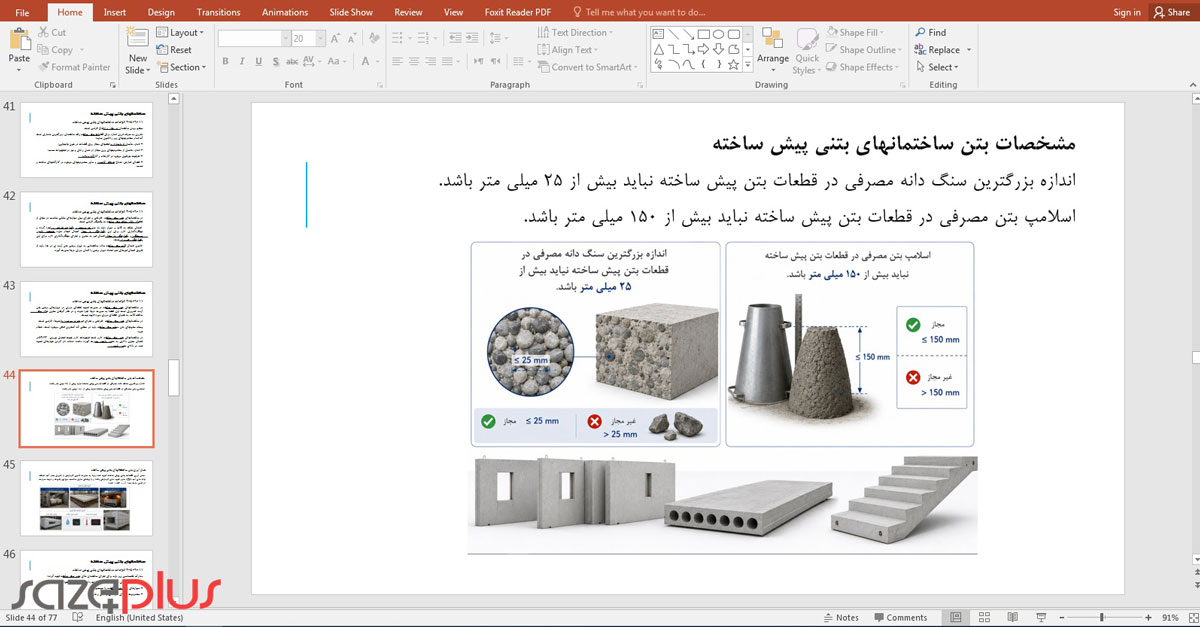Open the Comments pane

899,617
